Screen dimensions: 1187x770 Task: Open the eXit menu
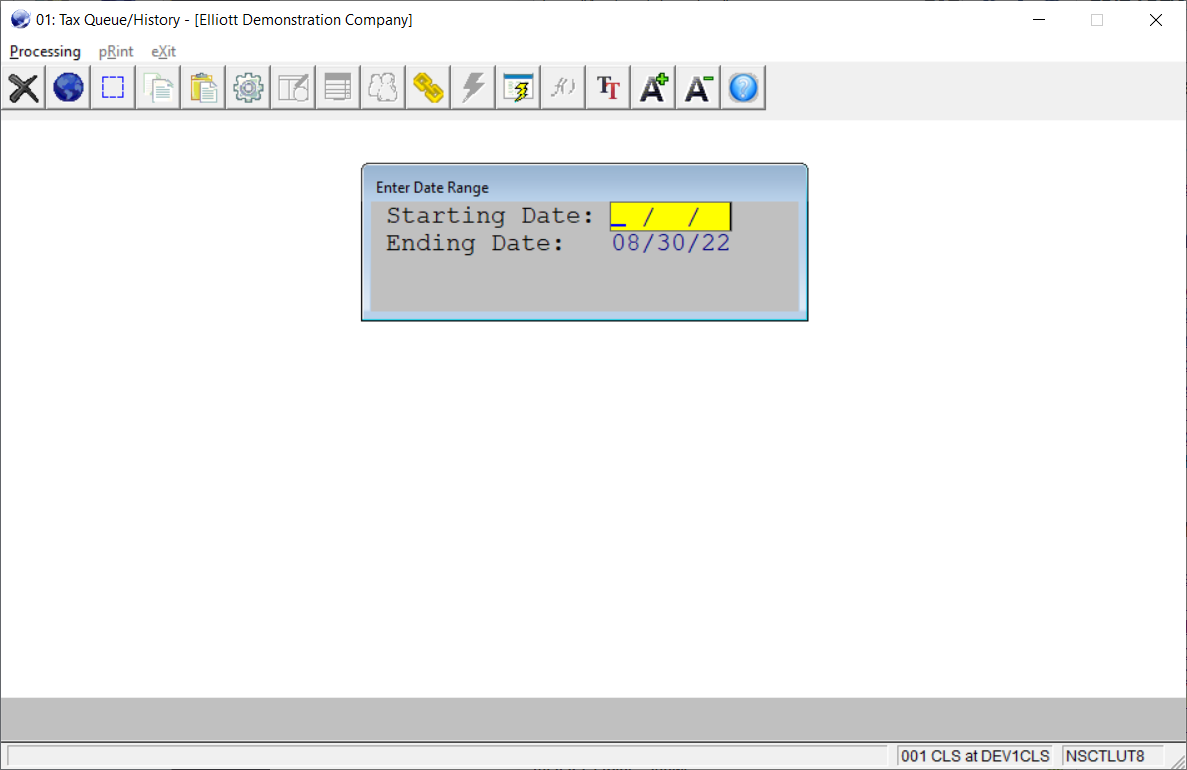coord(163,51)
